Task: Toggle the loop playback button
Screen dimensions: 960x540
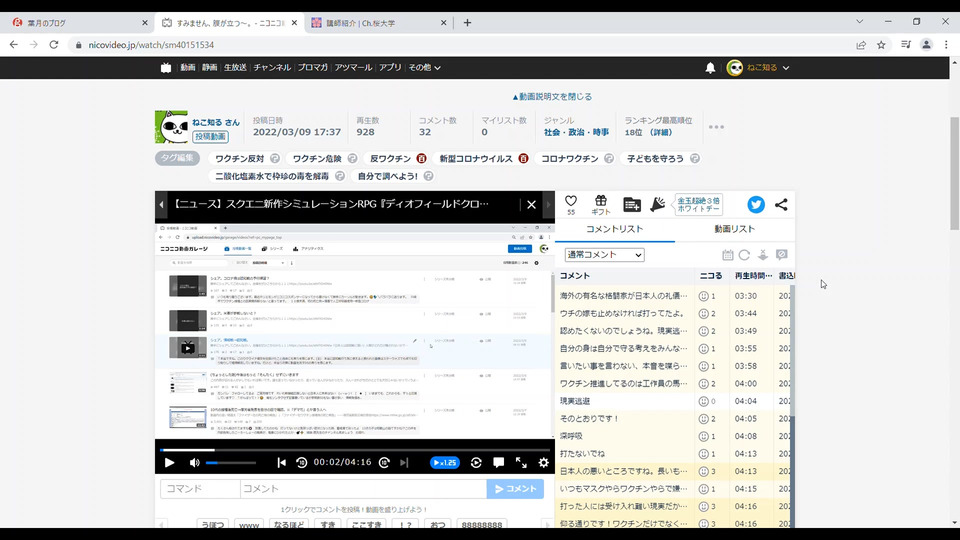Action: click(476, 463)
